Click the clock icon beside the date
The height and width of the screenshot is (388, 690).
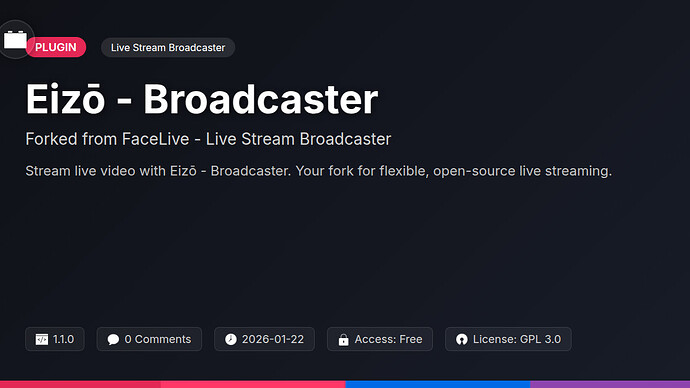tap(231, 339)
